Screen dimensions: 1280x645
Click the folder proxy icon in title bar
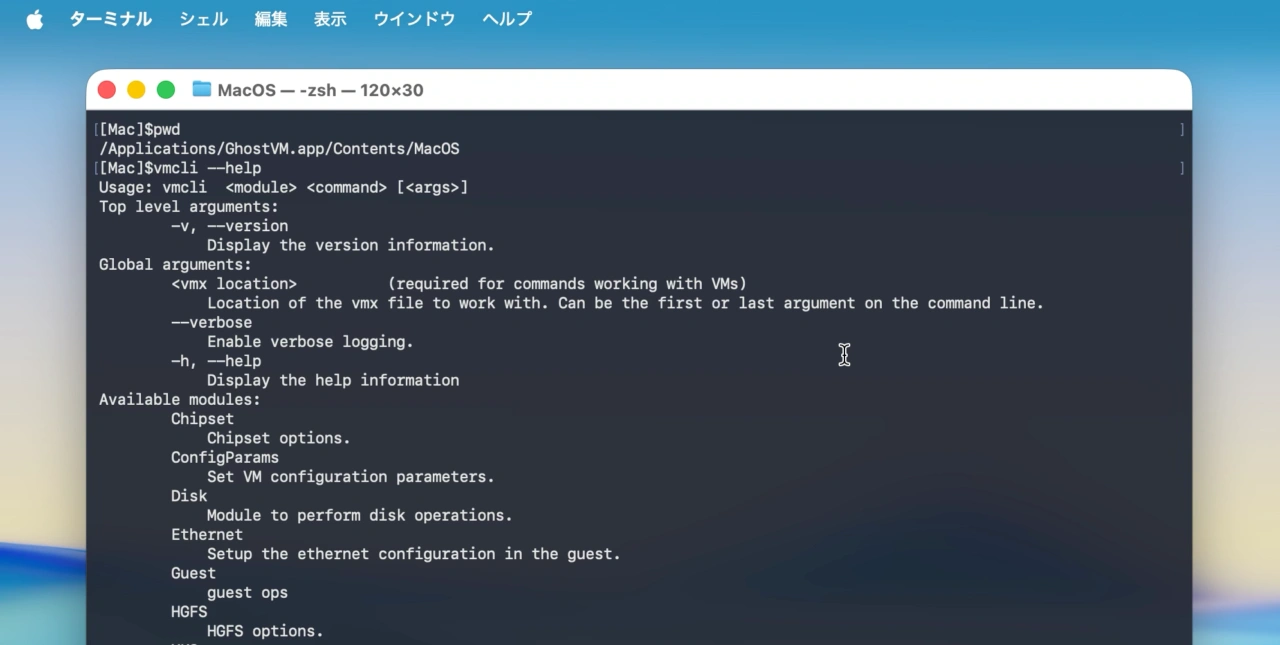coord(202,90)
